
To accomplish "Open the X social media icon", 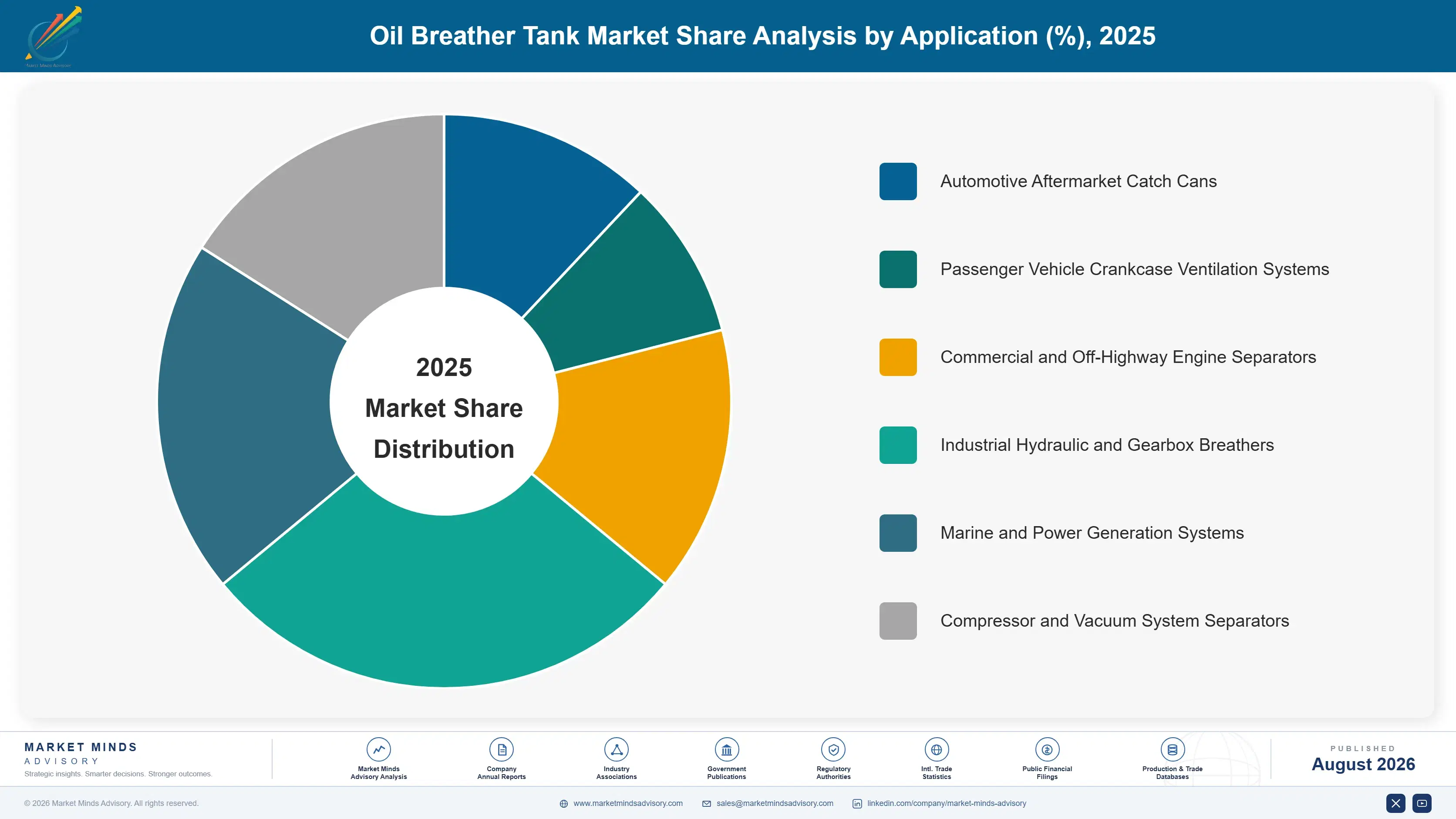I will 1395,803.
